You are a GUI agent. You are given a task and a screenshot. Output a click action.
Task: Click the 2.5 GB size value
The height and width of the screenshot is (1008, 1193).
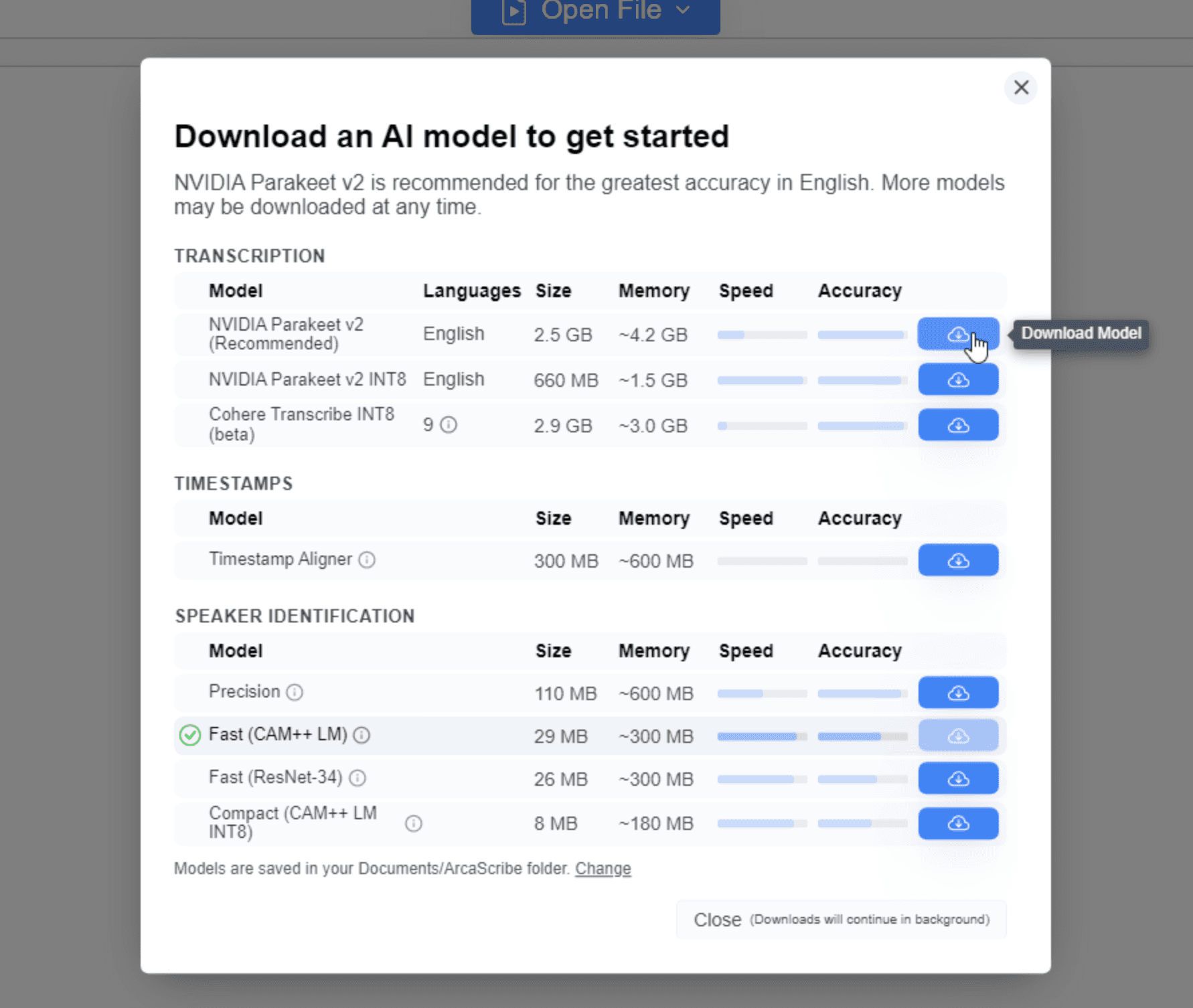coord(563,335)
